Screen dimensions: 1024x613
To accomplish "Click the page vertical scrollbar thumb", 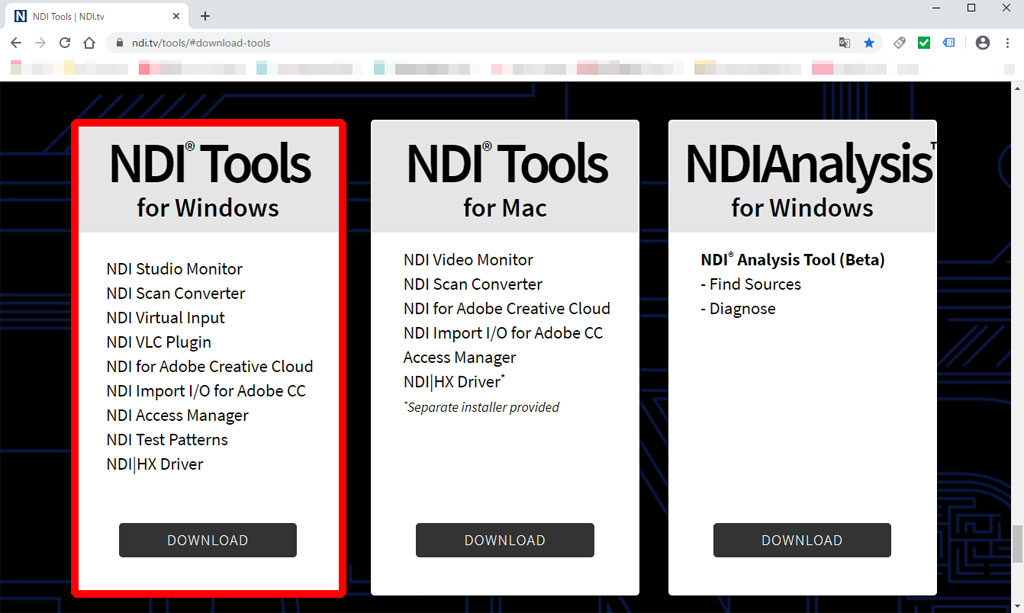I will 1017,545.
